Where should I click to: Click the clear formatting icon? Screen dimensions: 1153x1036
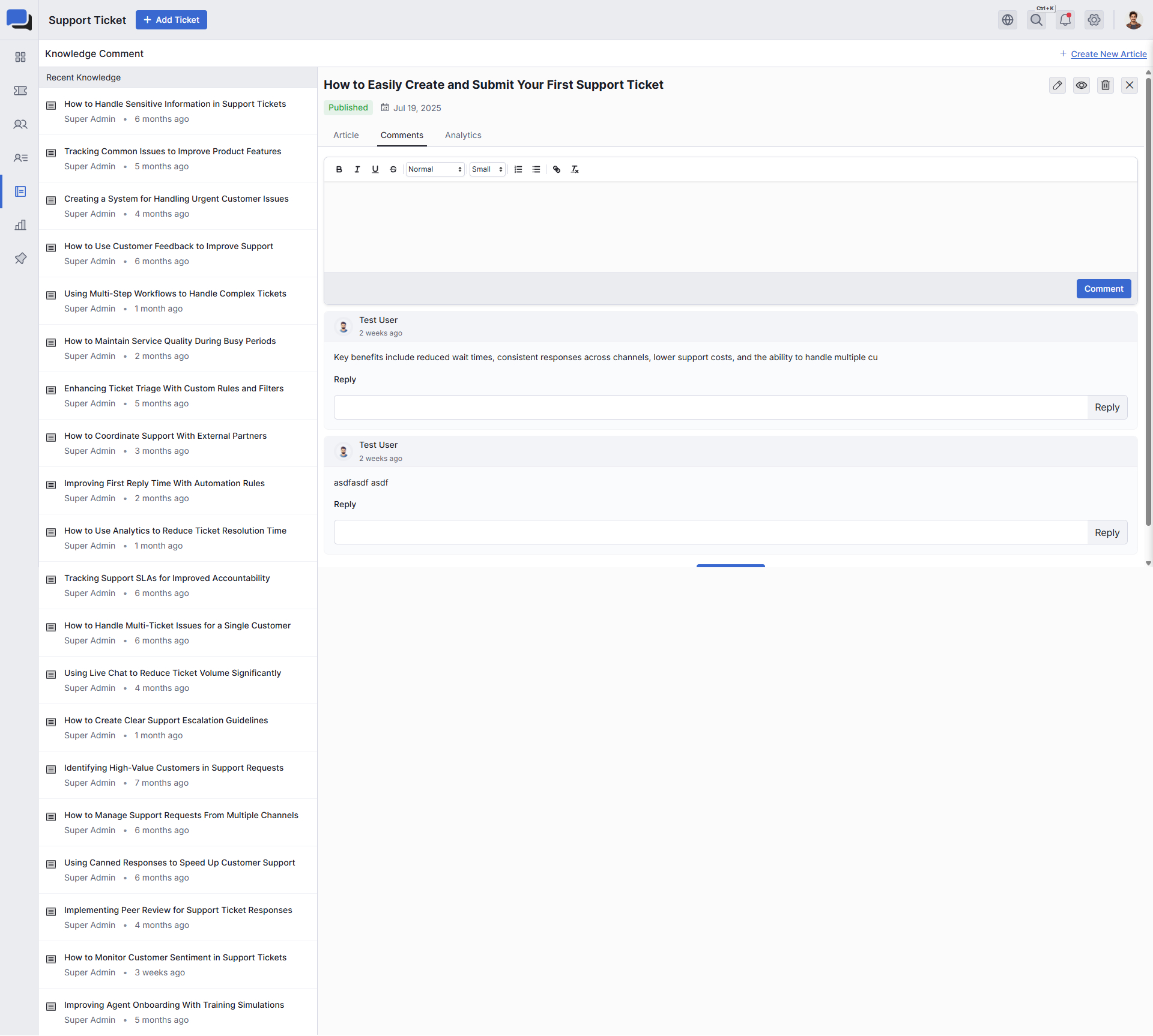click(x=575, y=169)
